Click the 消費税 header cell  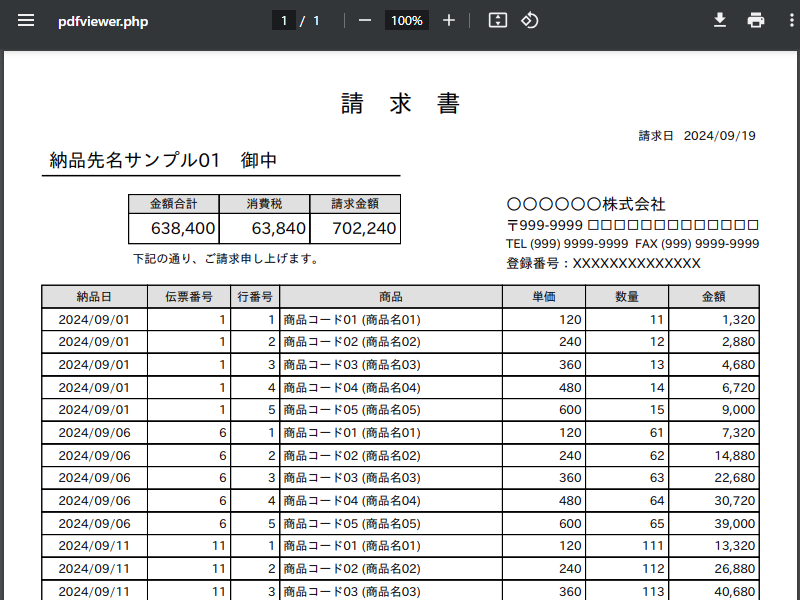pyautogui.click(x=264, y=204)
